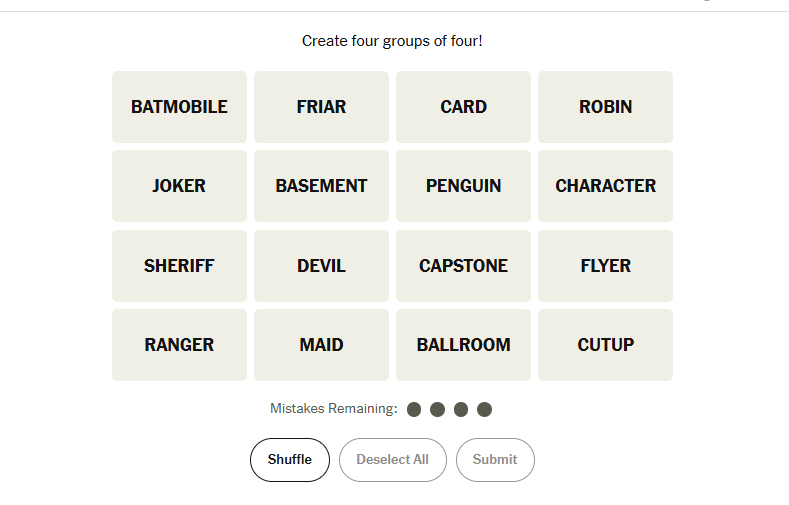Choose the ROBIN tile

[x=605, y=107]
